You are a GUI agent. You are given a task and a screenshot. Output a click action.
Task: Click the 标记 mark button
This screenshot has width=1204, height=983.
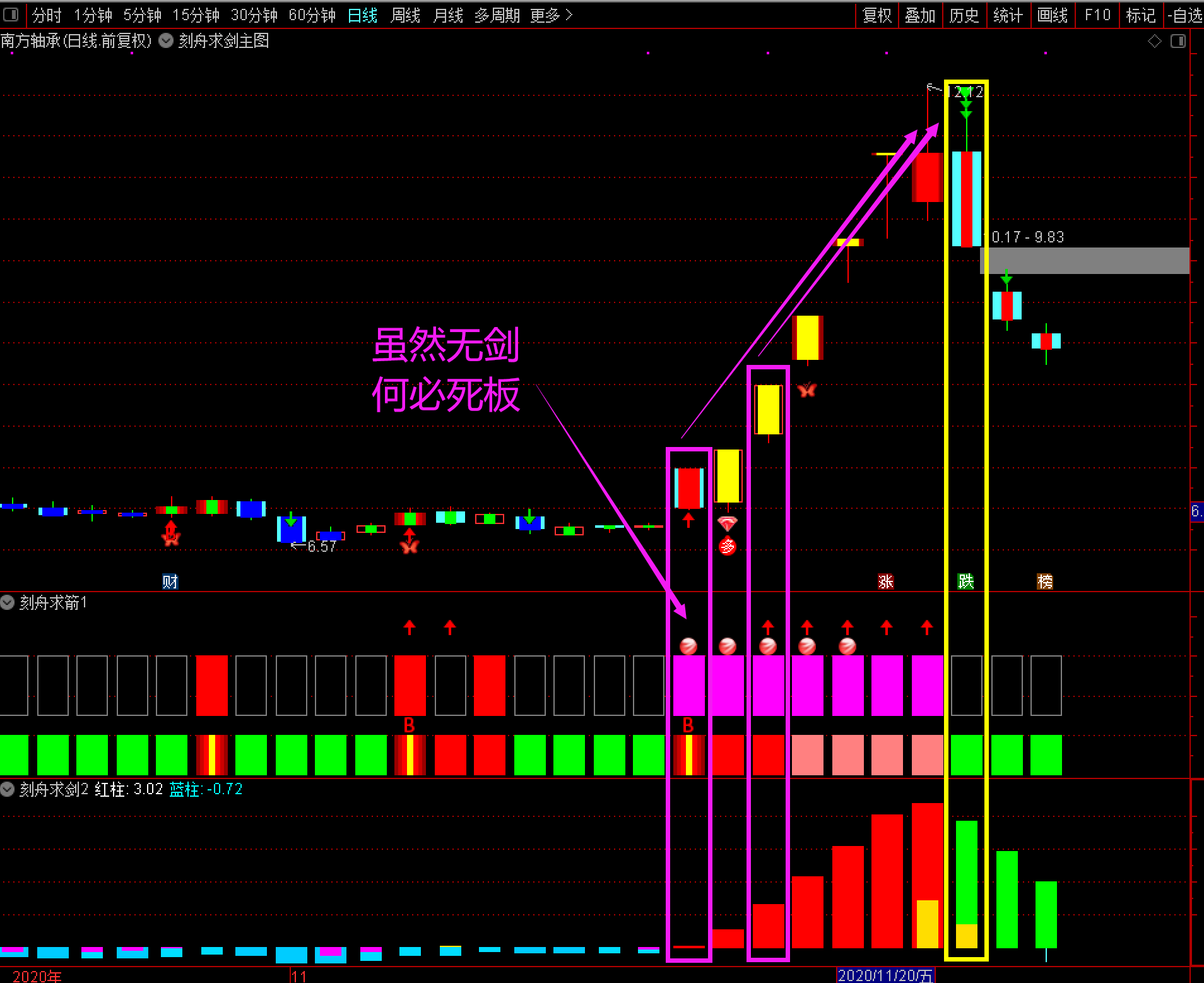point(1141,15)
